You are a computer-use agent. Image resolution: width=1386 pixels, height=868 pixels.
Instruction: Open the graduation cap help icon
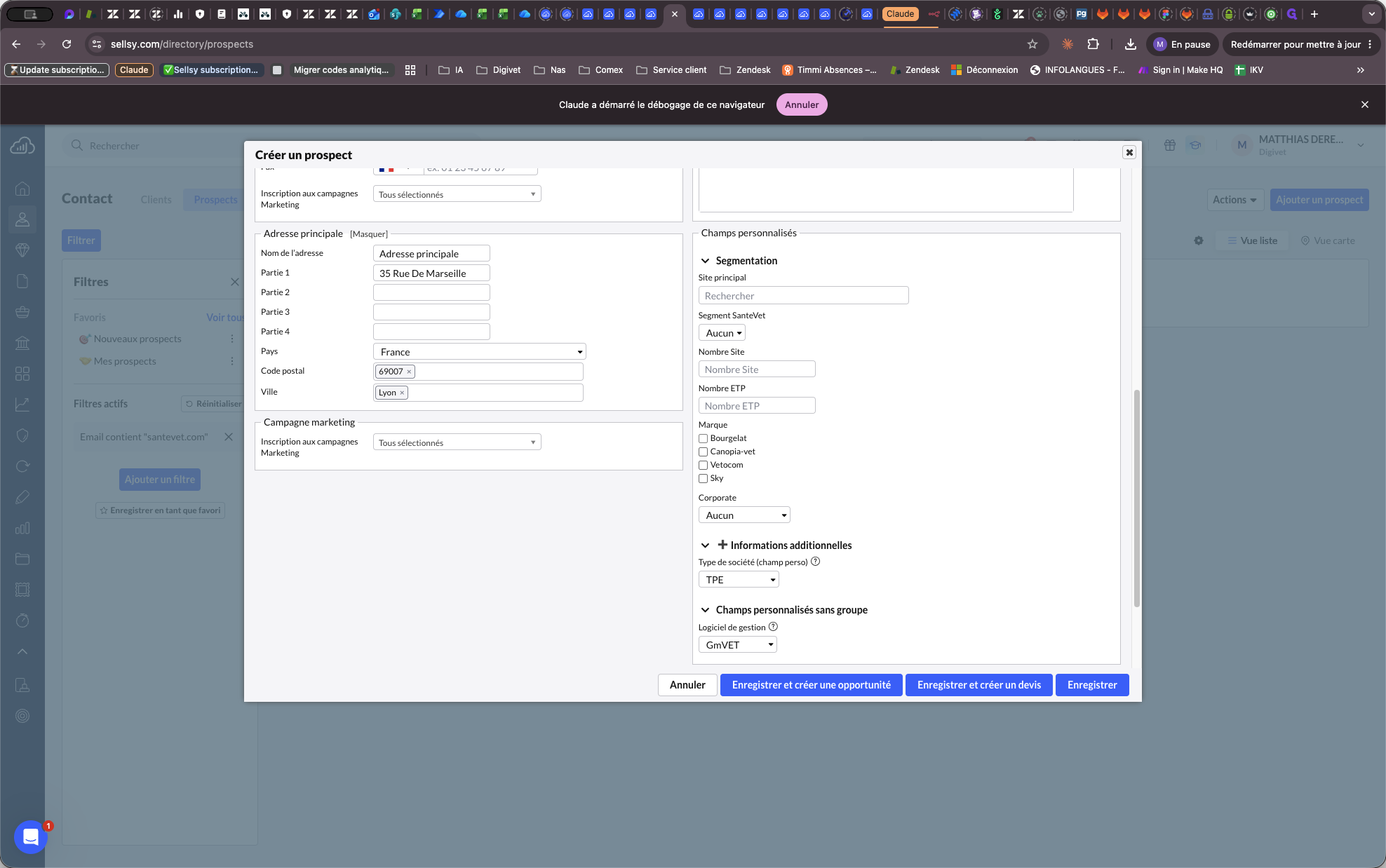pyautogui.click(x=1195, y=145)
